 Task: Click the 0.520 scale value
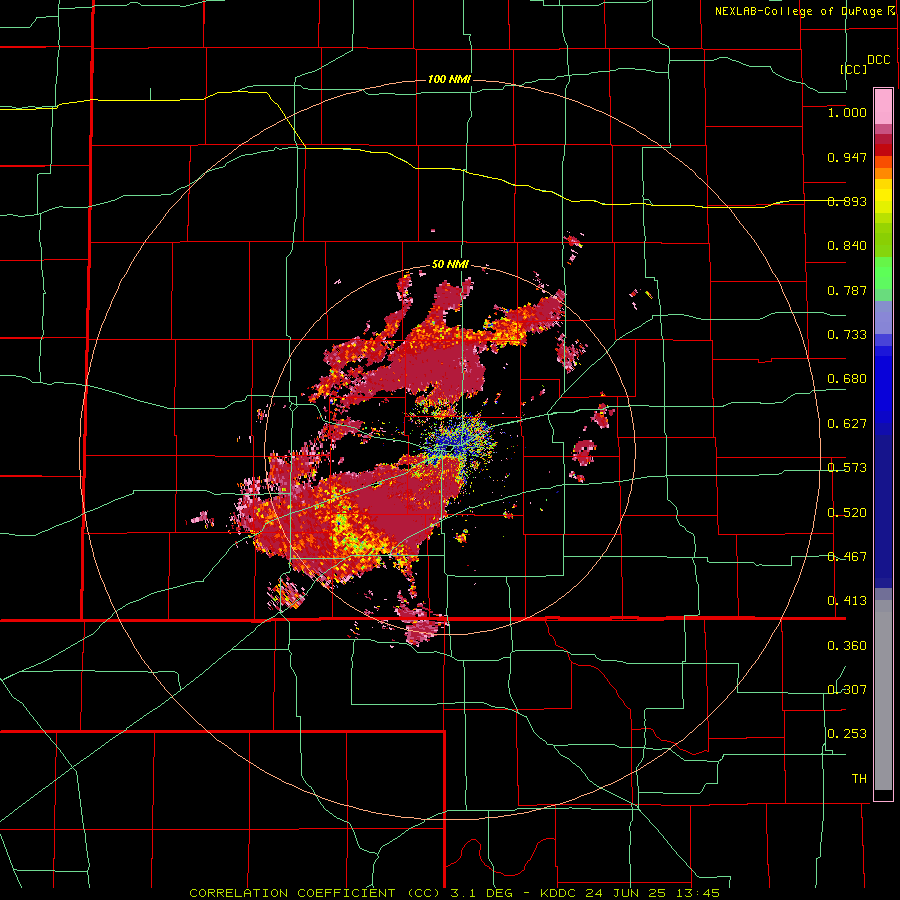click(x=847, y=513)
